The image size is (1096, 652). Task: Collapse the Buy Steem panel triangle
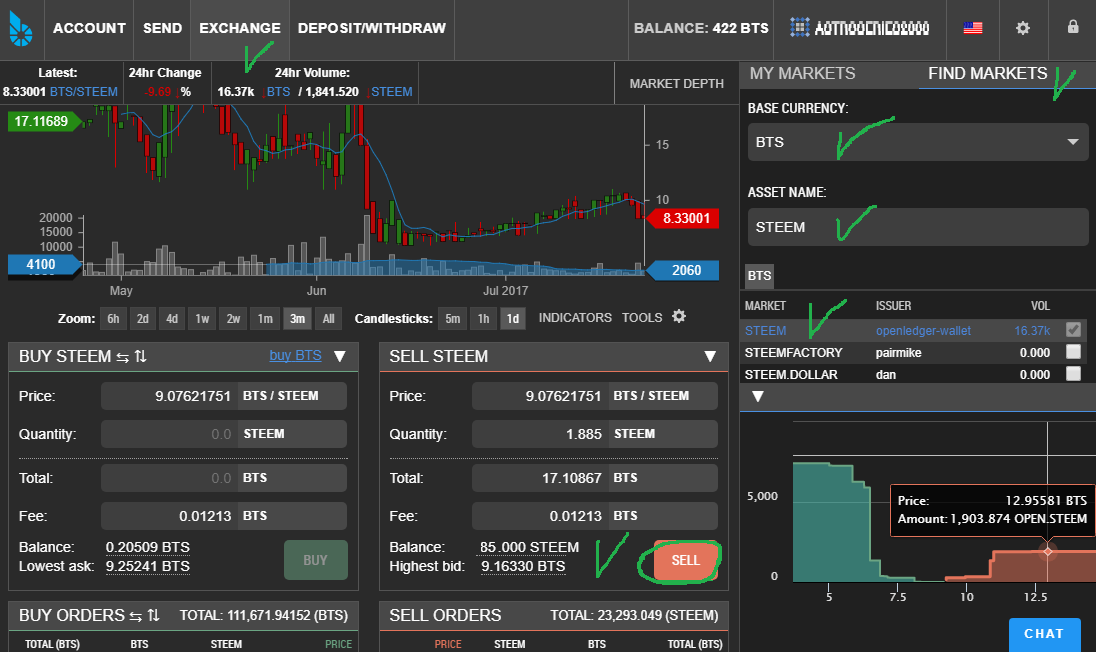[340, 356]
